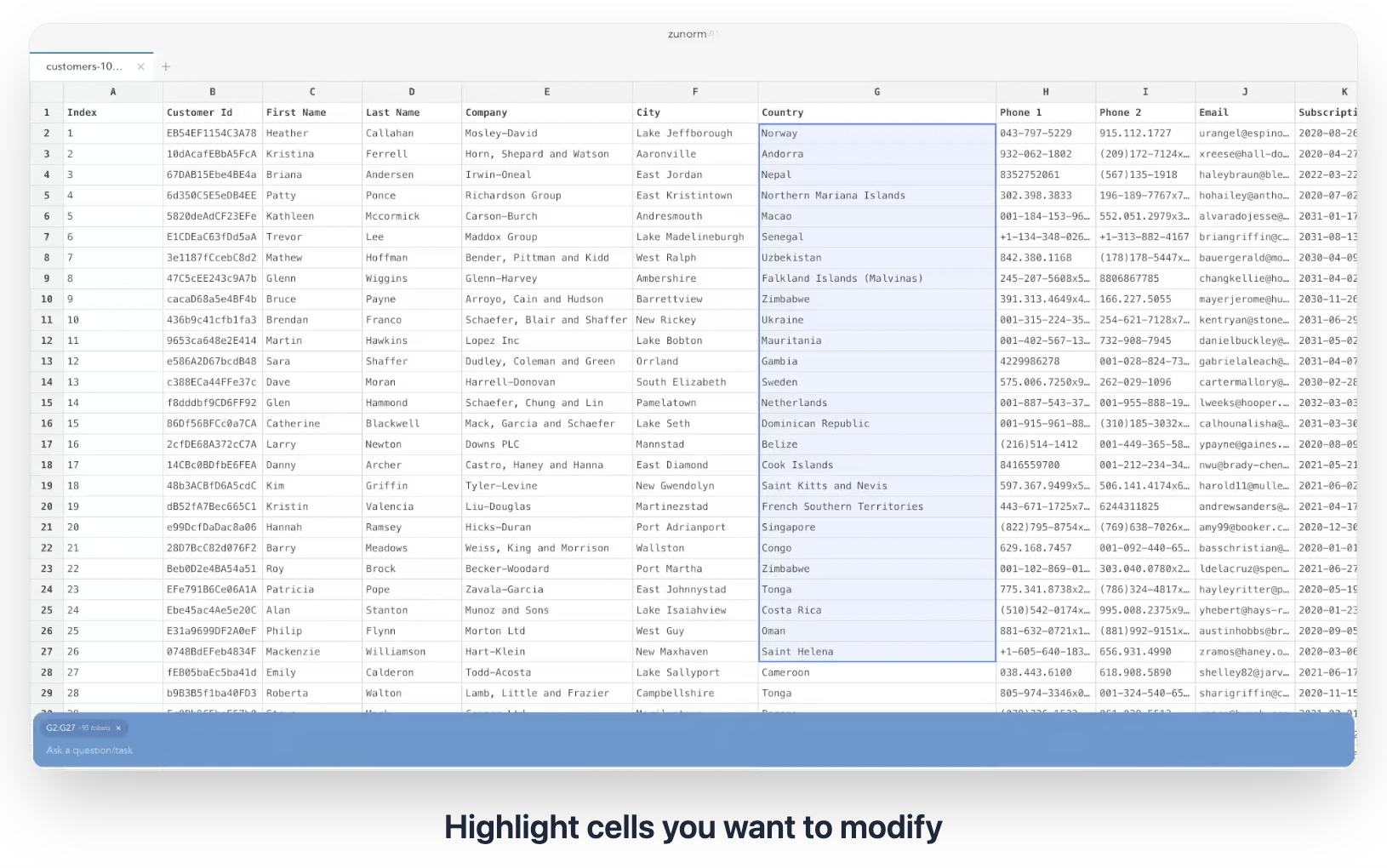This screenshot has height=868, width=1387.
Task: Click the Dominican Republic country cell
Action: pos(877,424)
